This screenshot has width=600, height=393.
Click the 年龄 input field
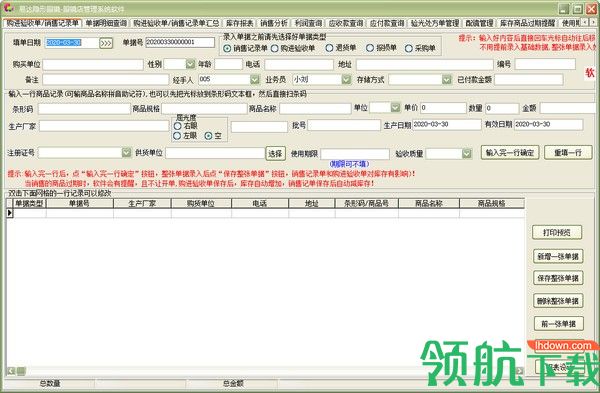point(228,64)
